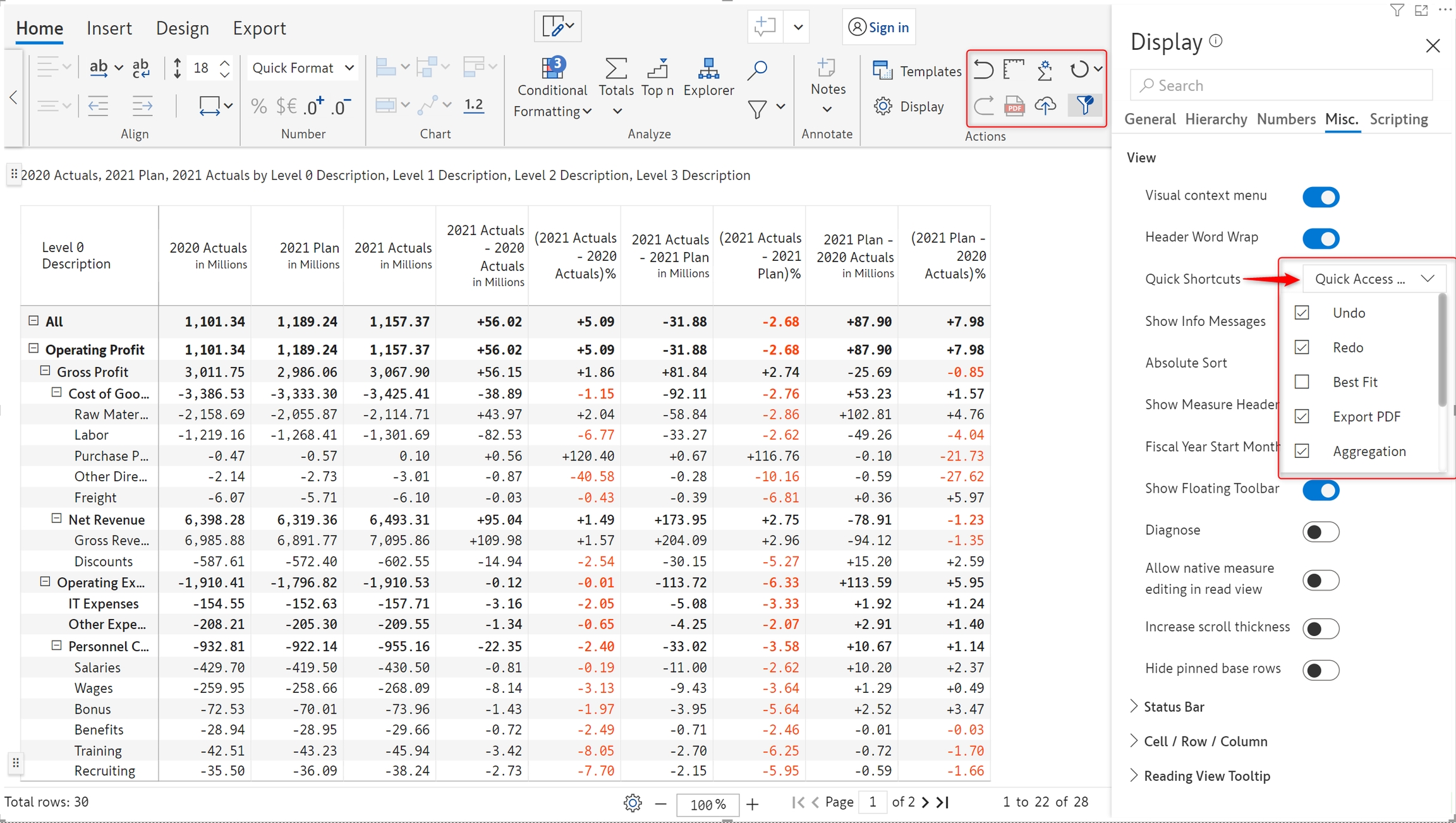The width and height of the screenshot is (1456, 823).
Task: Check the Best Fit checkbox
Action: 1302,381
